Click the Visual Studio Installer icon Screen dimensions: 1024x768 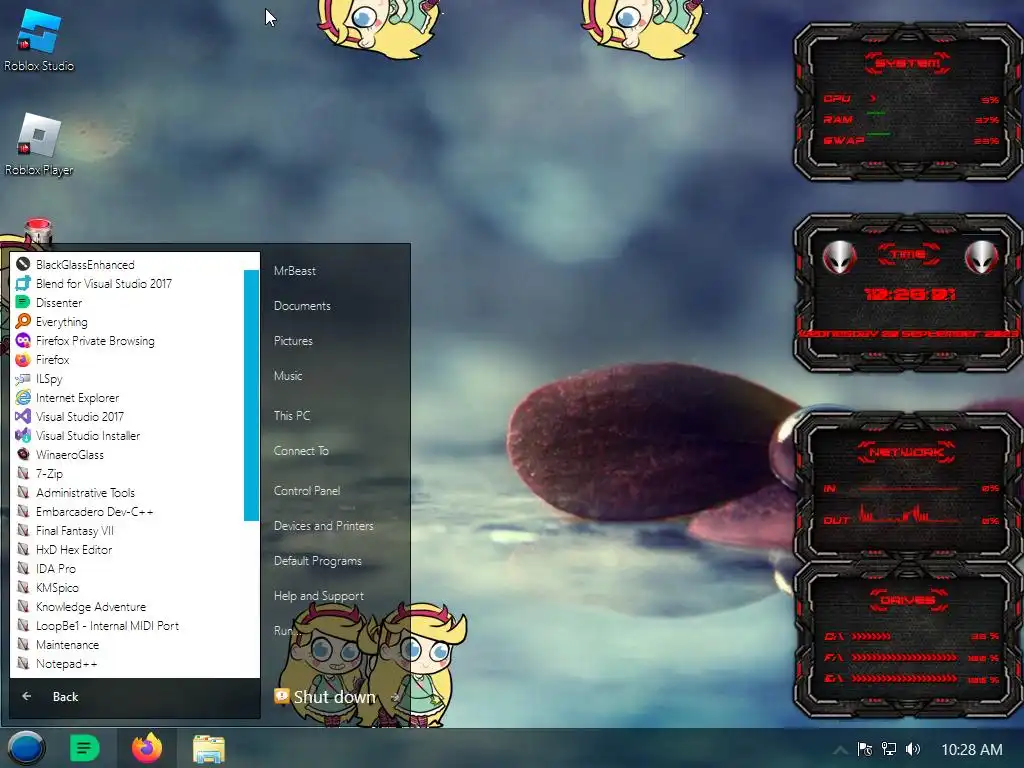coord(23,435)
